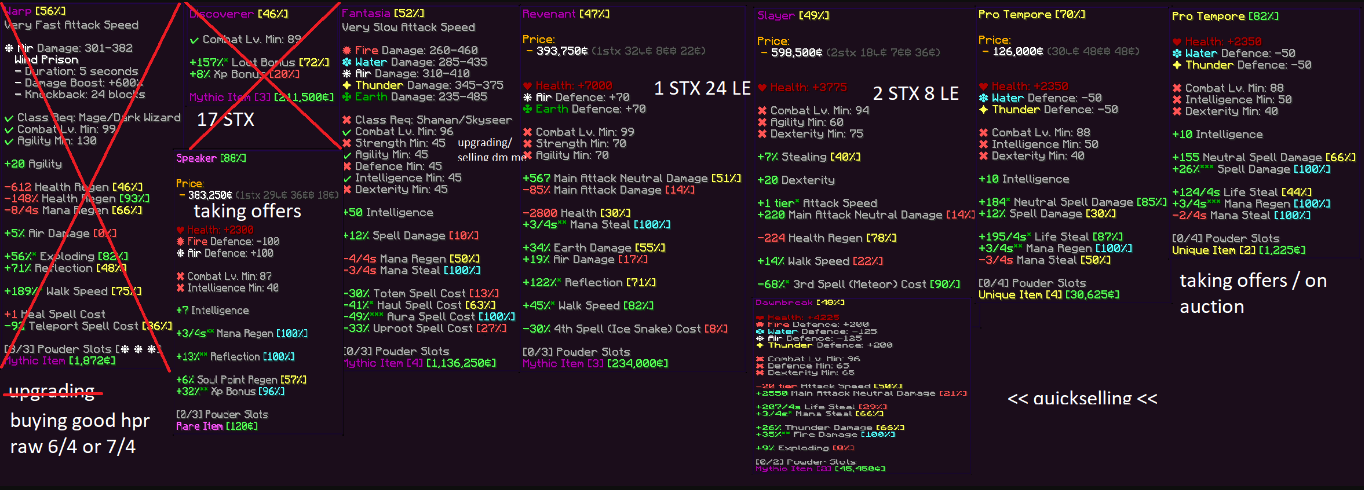
Task: Click the Thunder Damage icon on Fantasia
Action: coord(346,85)
